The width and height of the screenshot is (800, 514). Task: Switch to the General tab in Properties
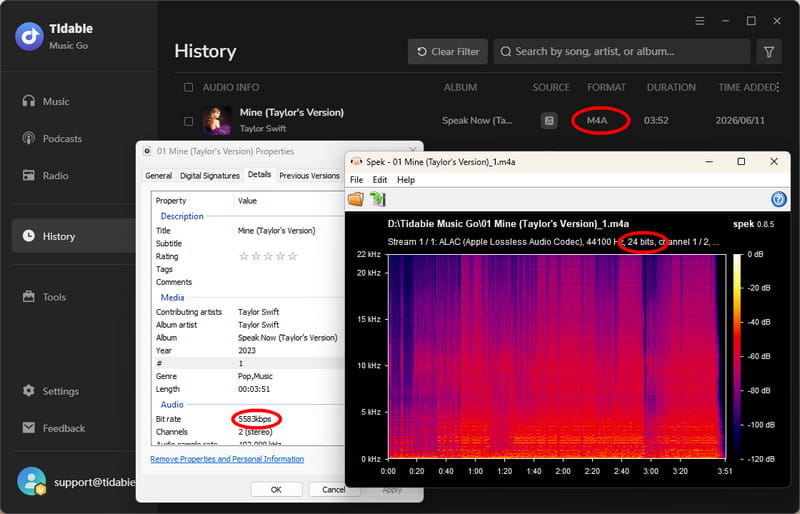pyautogui.click(x=158, y=176)
